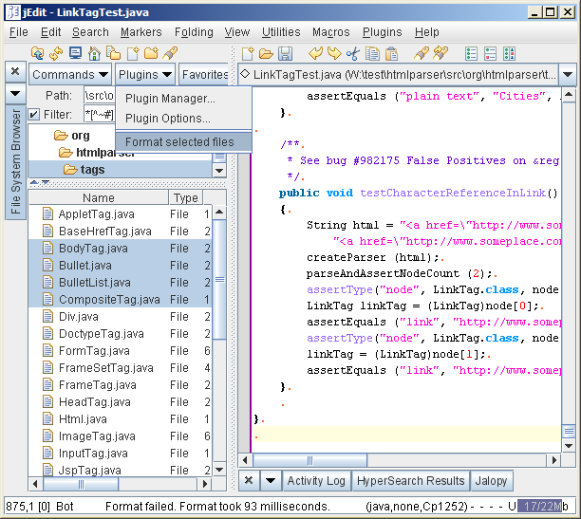Click down arrow of editor vertical scrollbar

point(568,446)
